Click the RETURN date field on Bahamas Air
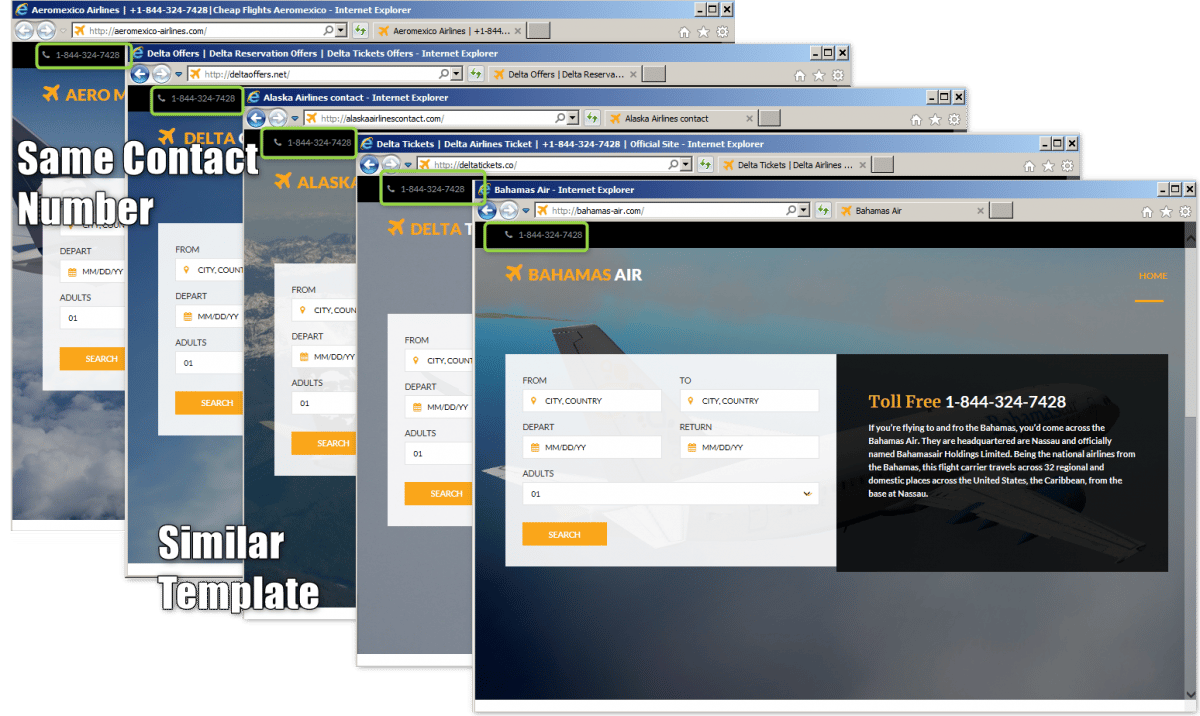 coord(749,448)
